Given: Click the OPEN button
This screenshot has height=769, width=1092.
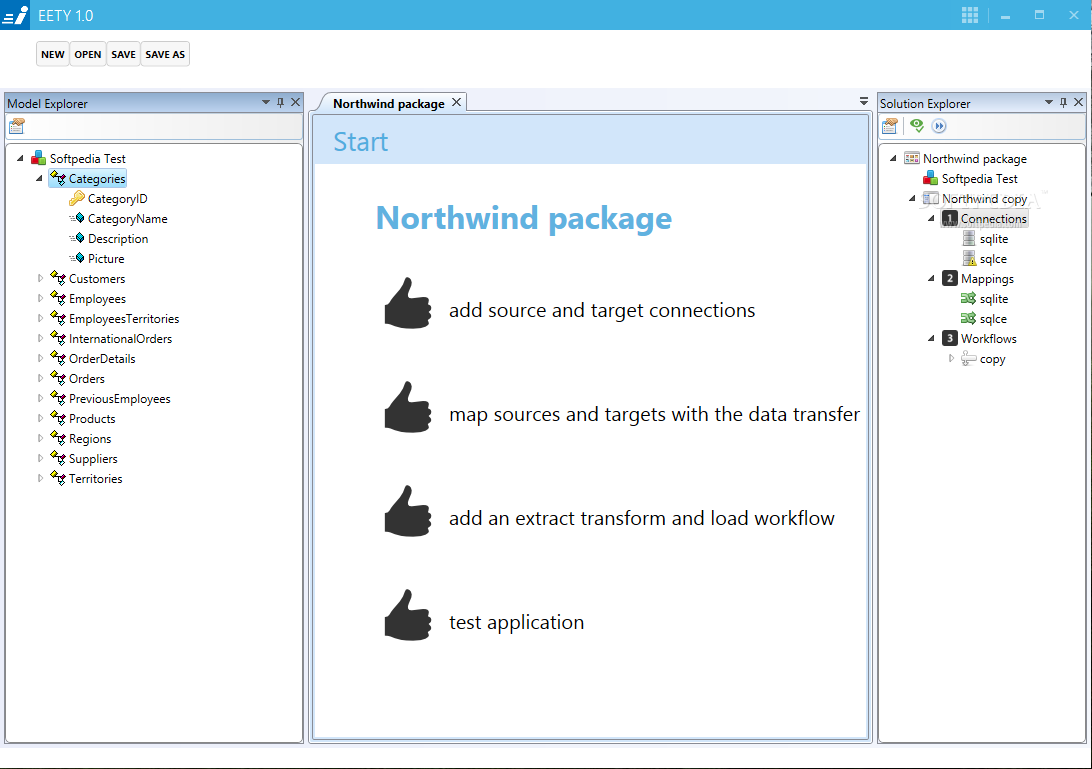Looking at the screenshot, I should coord(88,54).
